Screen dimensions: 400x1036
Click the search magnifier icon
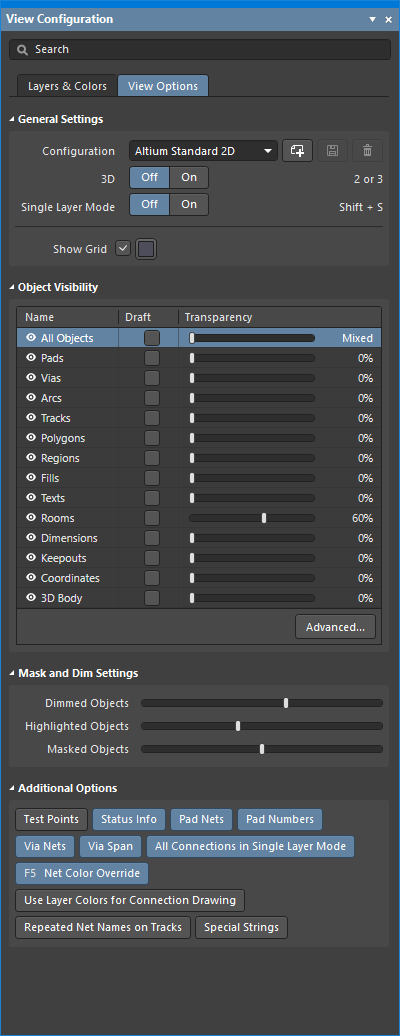point(23,50)
